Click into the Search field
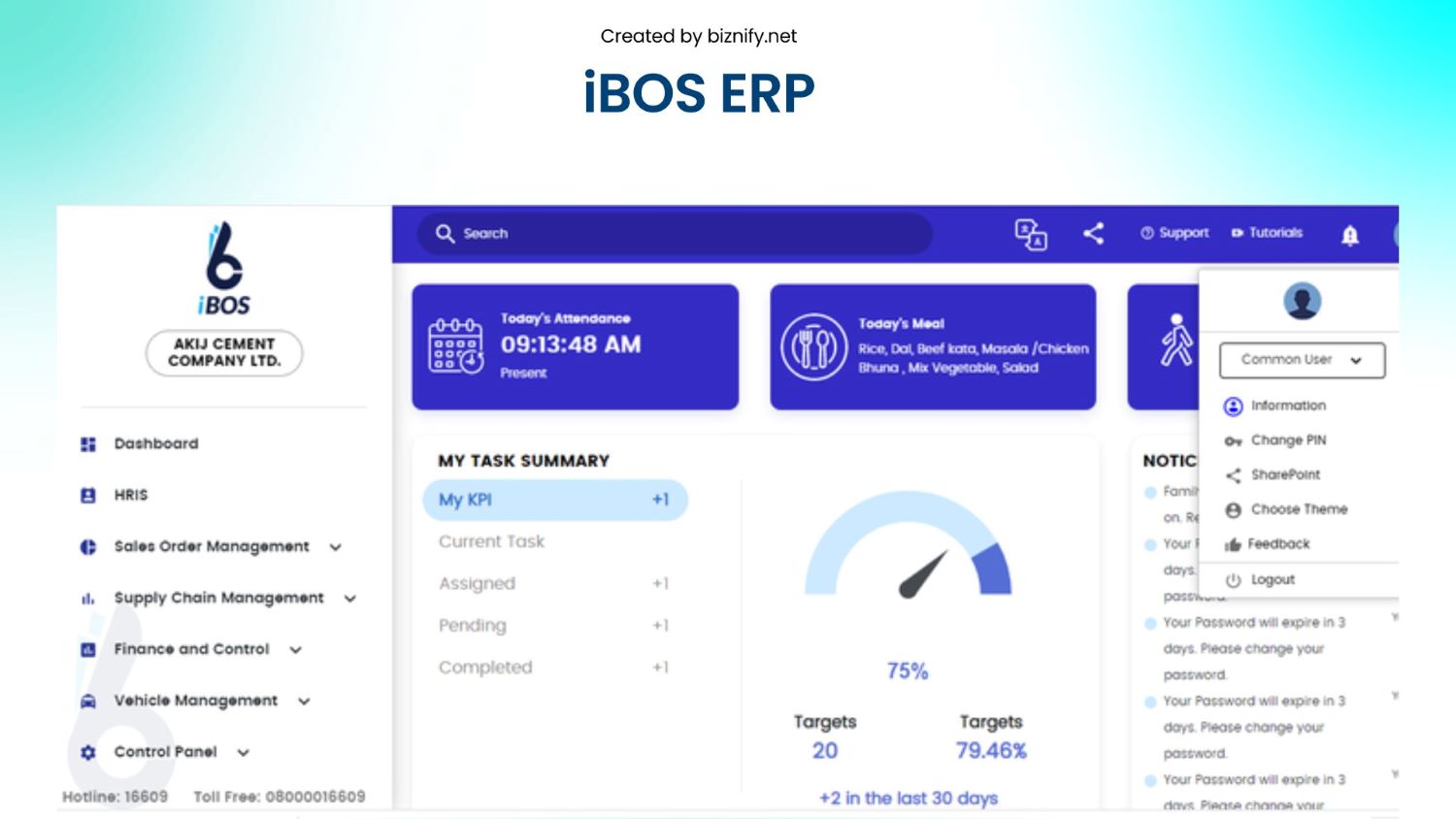Viewport: 1456px width, 819px height. click(x=675, y=234)
